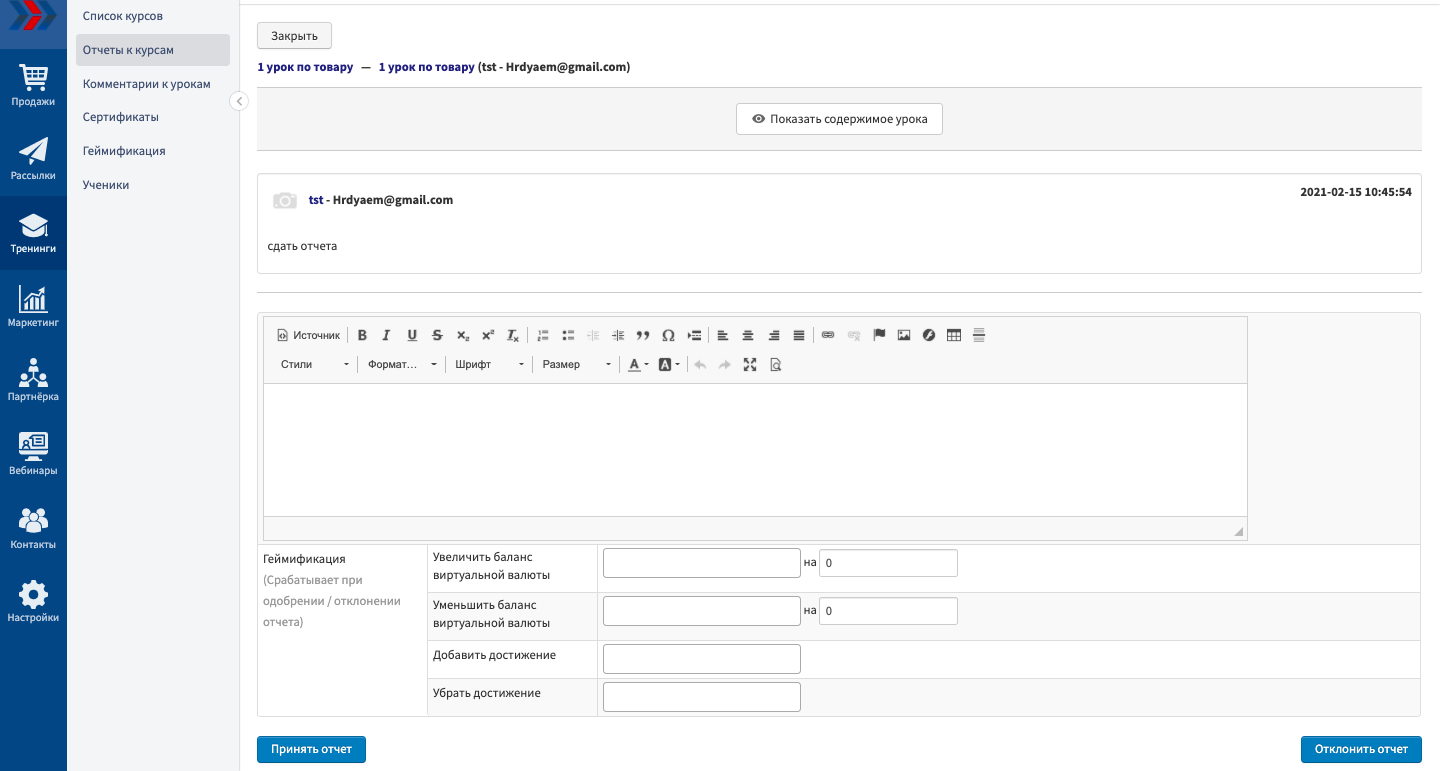Insert a block quote

(643, 335)
